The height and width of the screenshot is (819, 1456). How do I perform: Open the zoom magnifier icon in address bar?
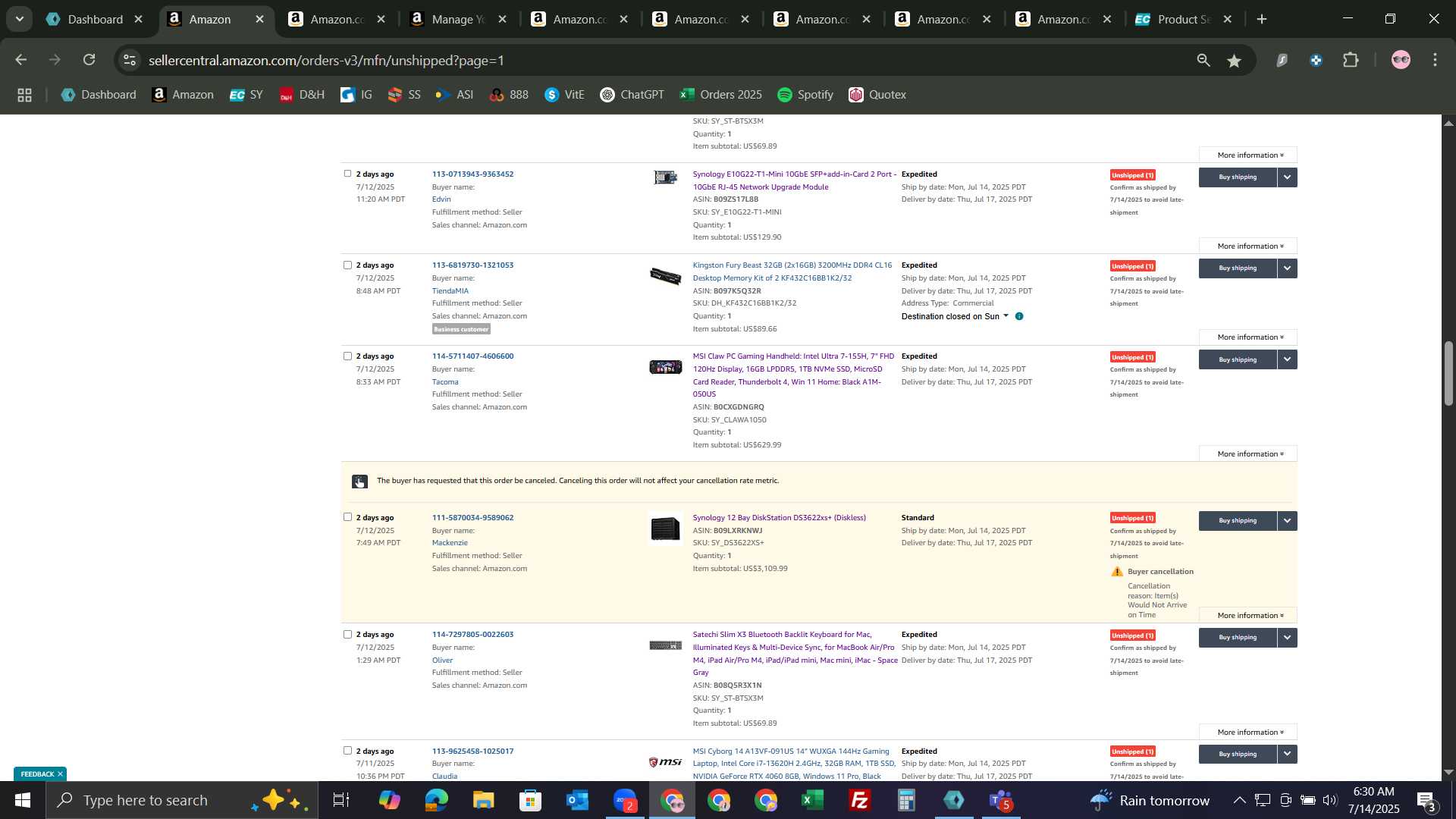click(x=1203, y=61)
